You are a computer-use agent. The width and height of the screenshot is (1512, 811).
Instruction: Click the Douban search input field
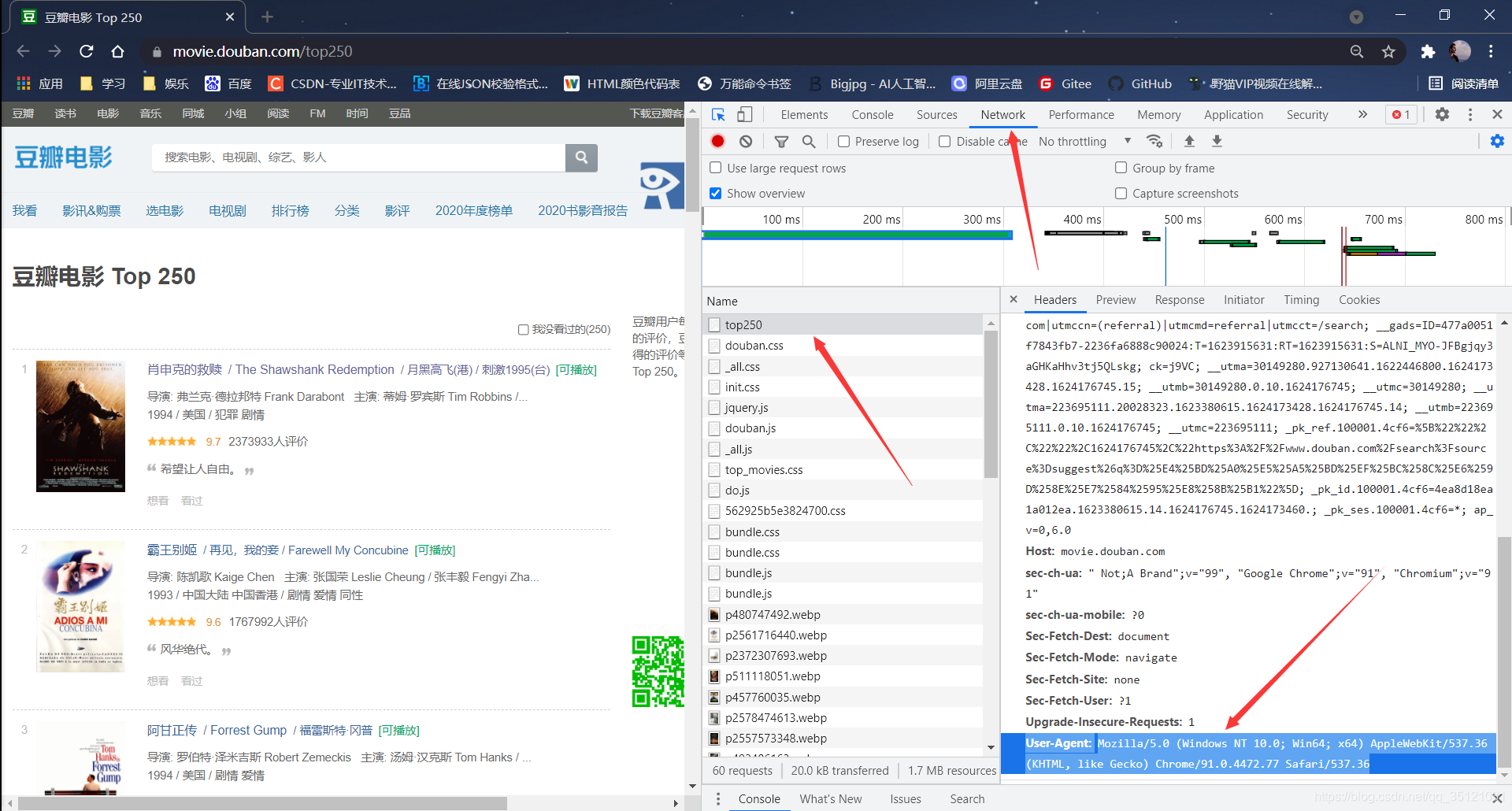pos(358,157)
